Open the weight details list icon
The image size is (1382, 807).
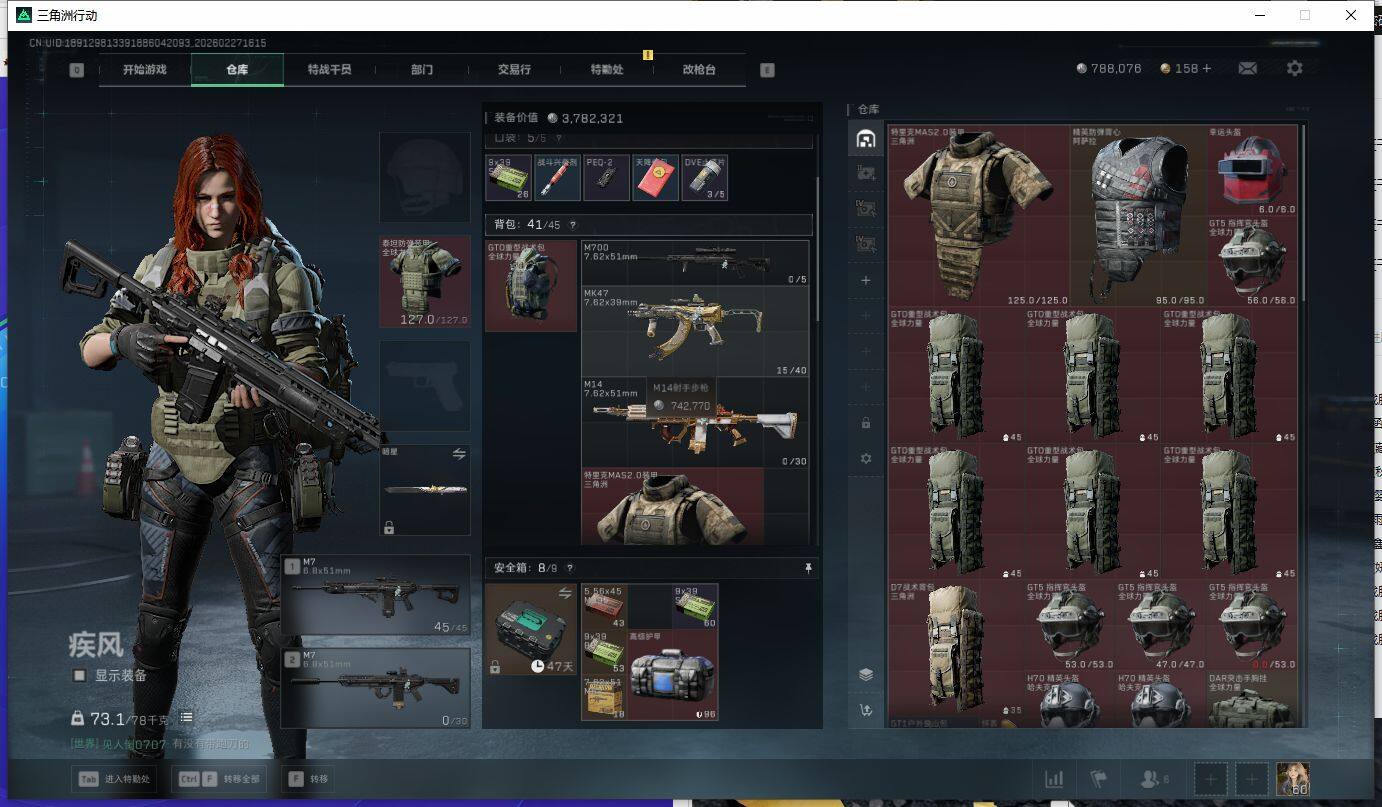point(186,718)
